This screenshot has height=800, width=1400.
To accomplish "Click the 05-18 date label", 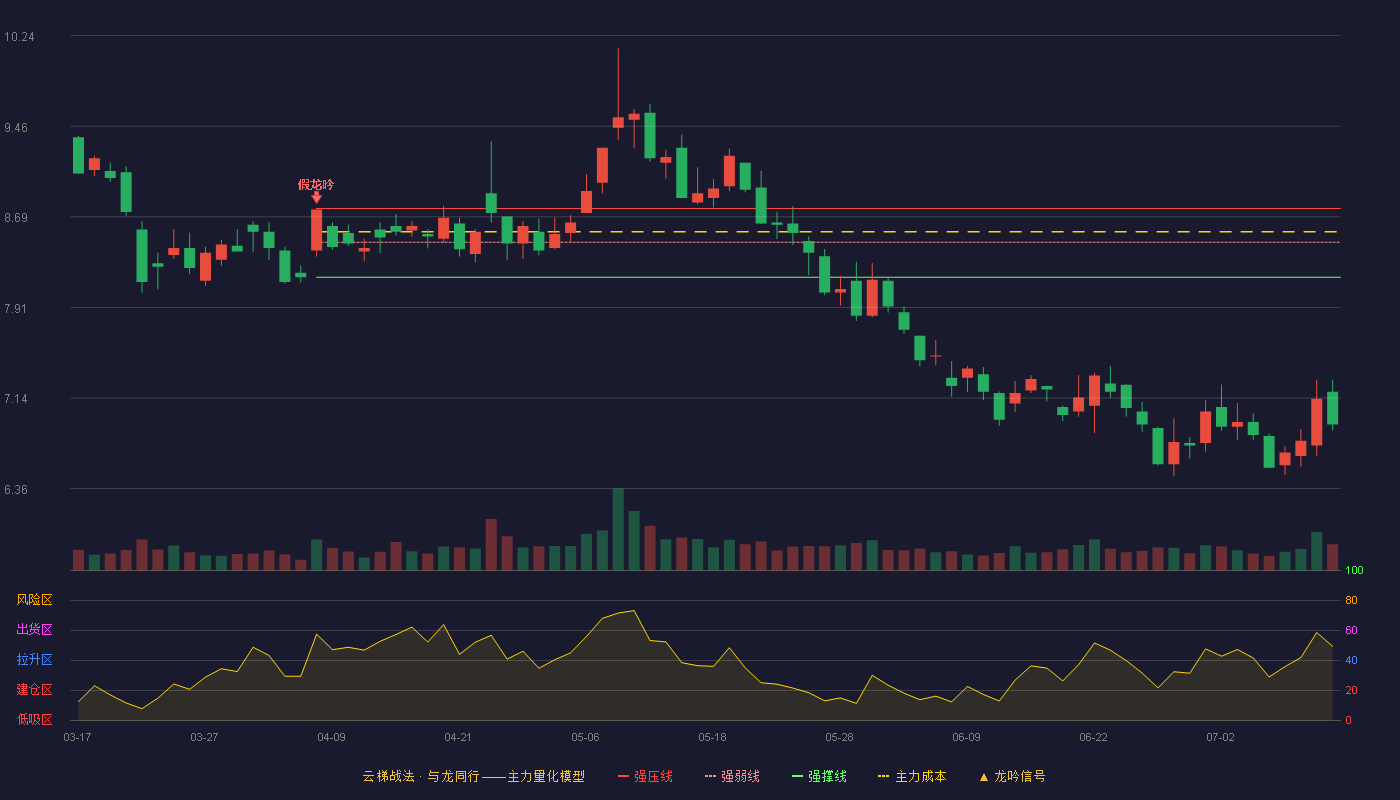I will coord(712,737).
